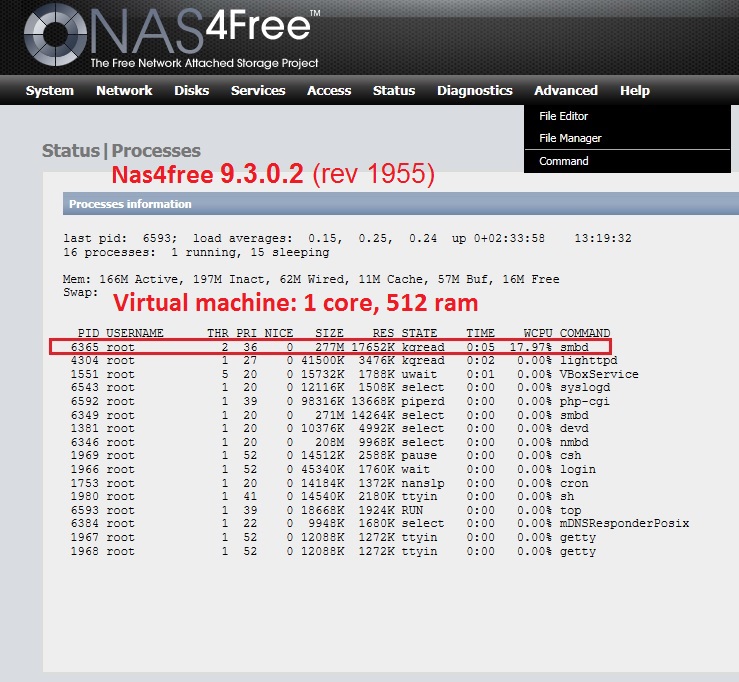Open the Disks menu
This screenshot has width=739, height=682.
point(191,90)
